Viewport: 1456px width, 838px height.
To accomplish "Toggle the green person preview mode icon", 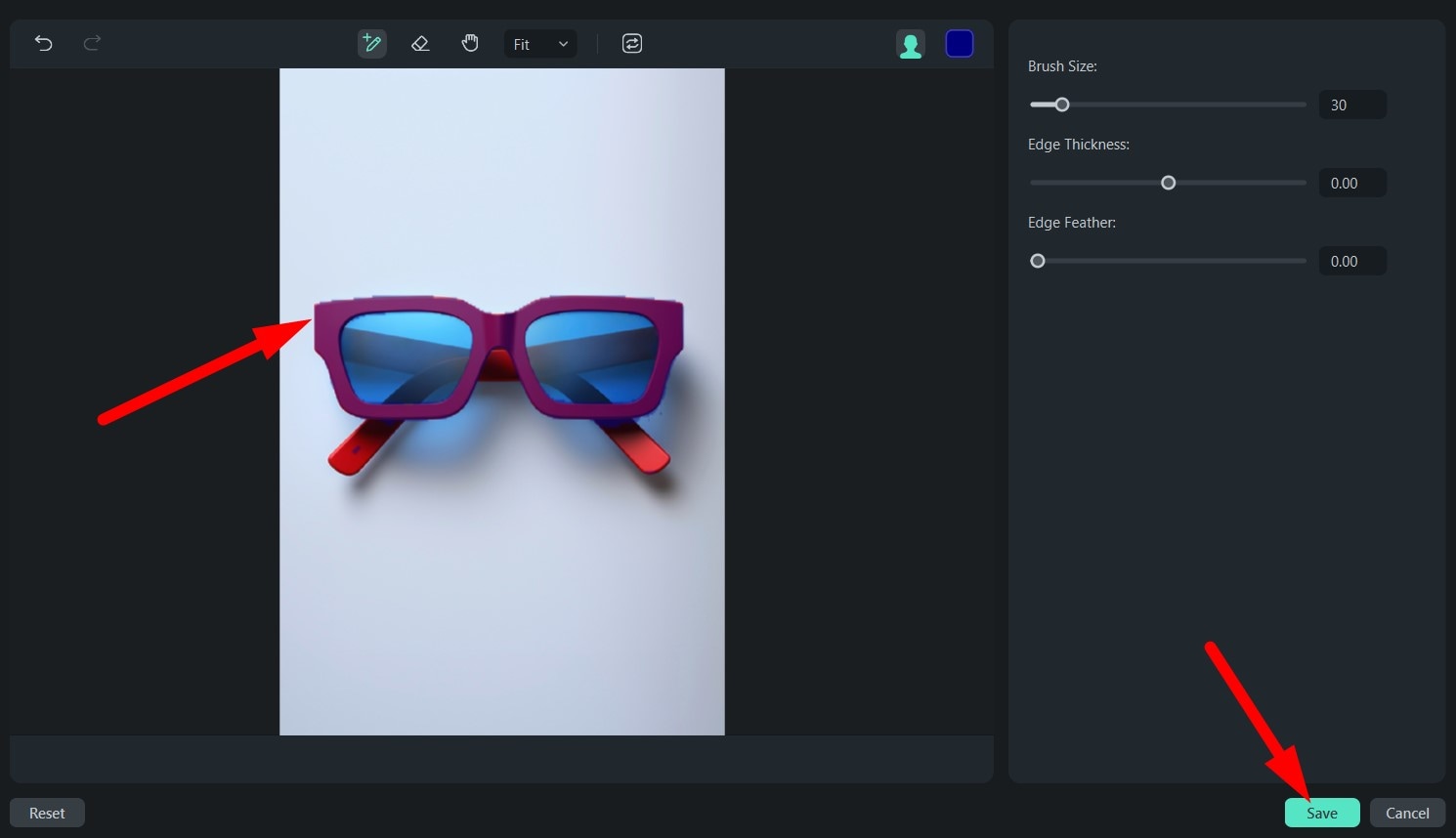I will [x=911, y=44].
